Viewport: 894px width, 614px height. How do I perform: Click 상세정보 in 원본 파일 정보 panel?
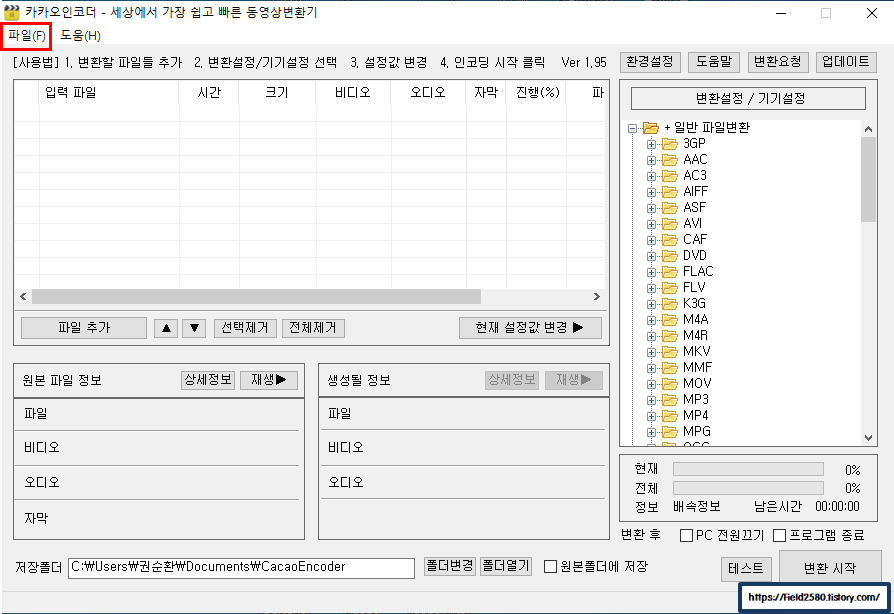[x=208, y=380]
